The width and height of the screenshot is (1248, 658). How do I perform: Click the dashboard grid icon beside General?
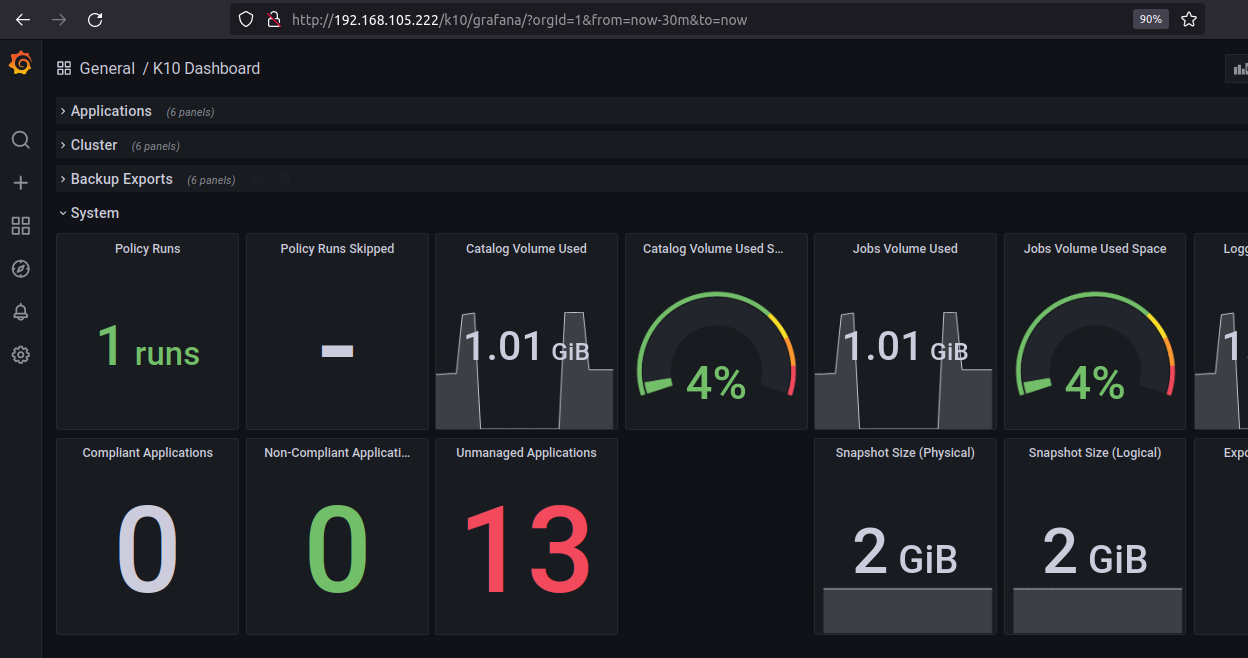point(64,68)
